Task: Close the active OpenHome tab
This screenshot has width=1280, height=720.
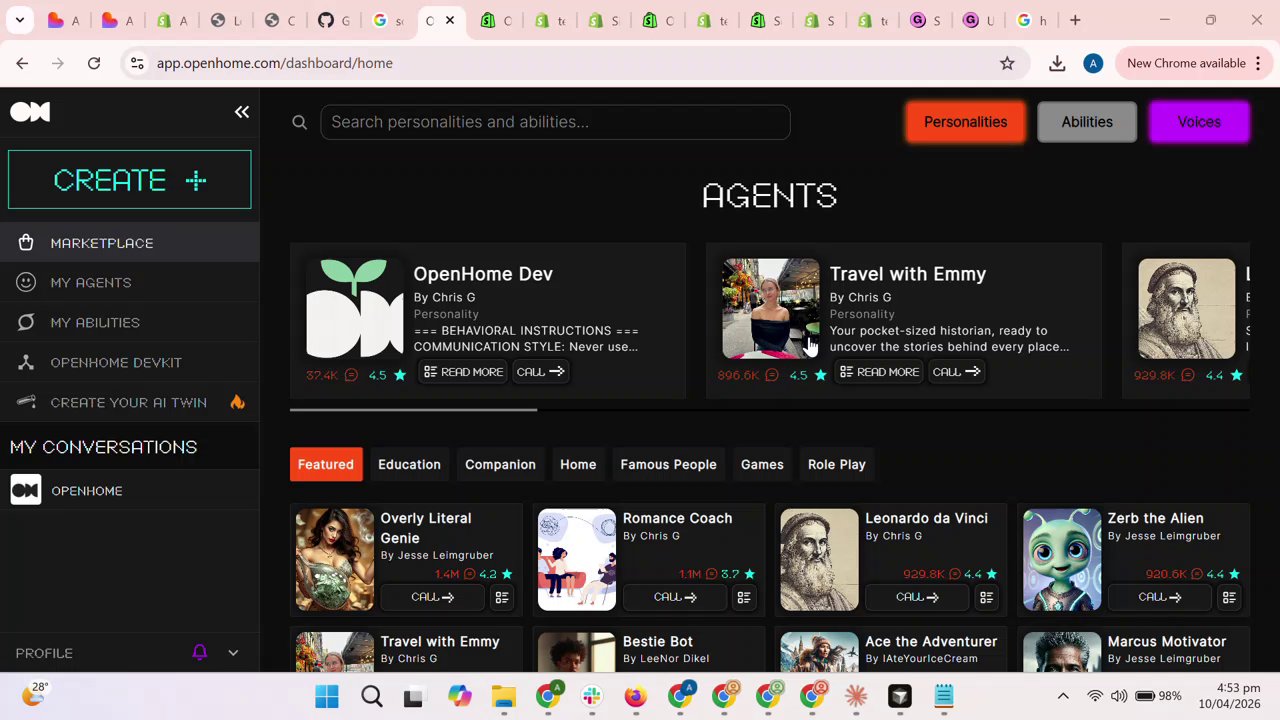Action: (450, 20)
